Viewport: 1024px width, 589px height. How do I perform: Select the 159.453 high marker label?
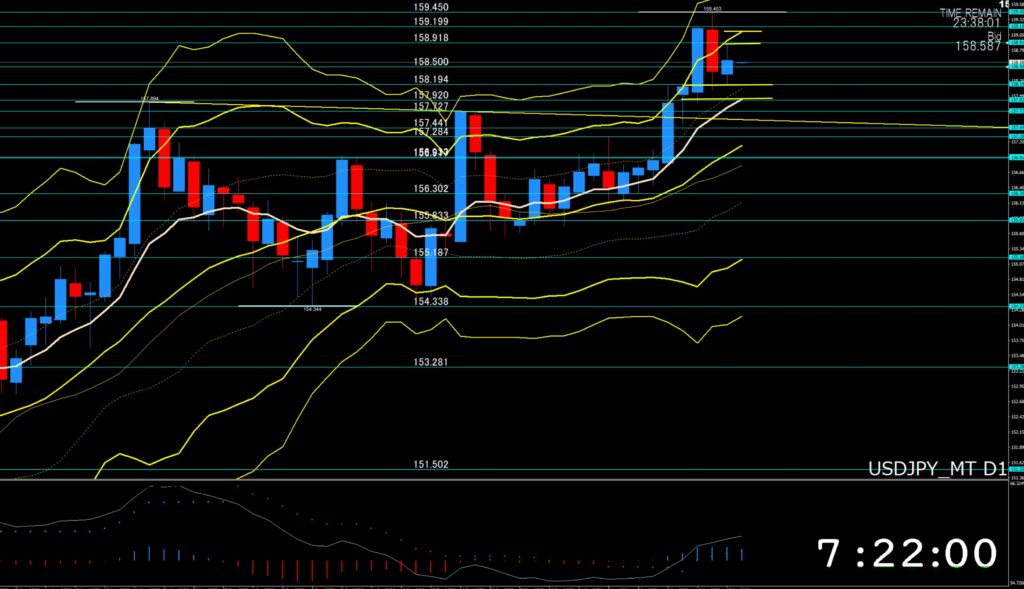coord(711,9)
